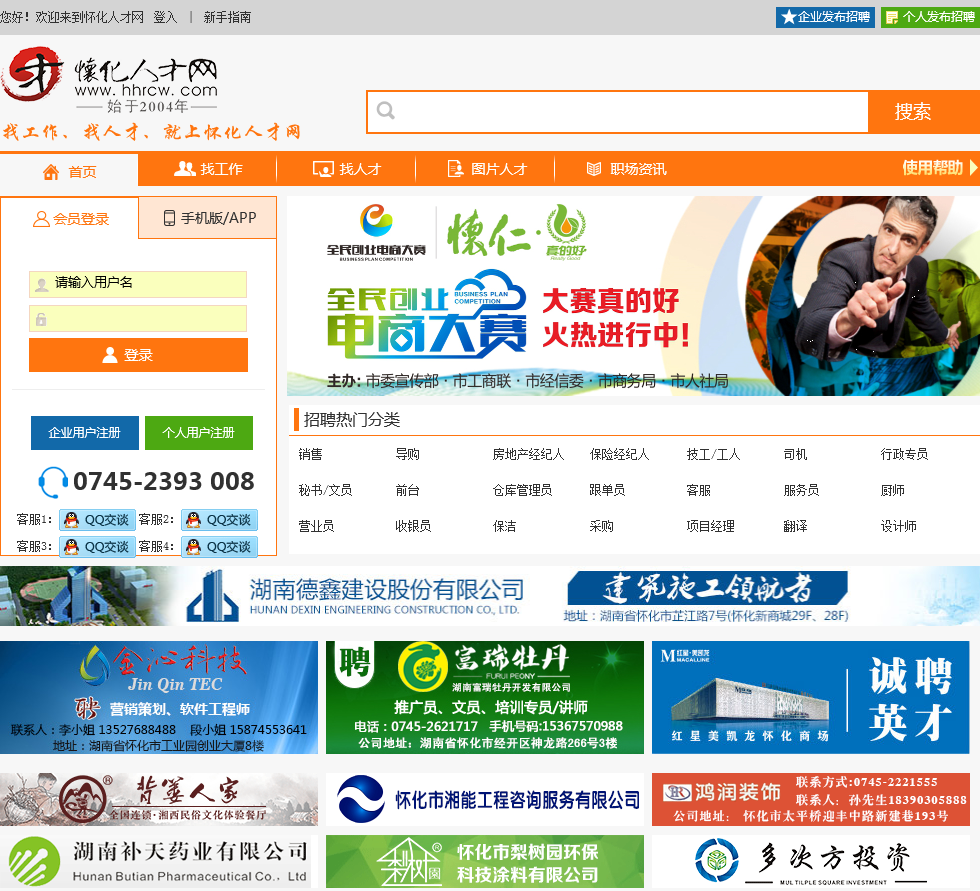Open the 房地产经纪人 job category
Screen dimensions: 980x891
[x=528, y=454]
